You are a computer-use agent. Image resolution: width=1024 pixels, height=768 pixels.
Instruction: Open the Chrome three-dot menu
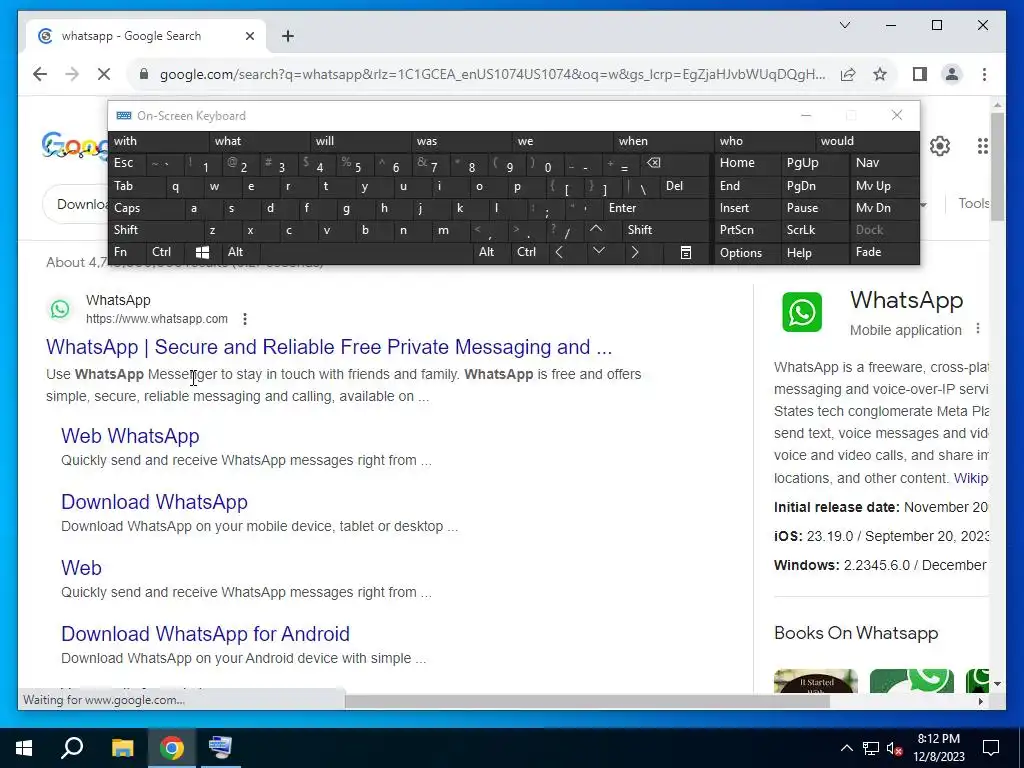coord(984,74)
